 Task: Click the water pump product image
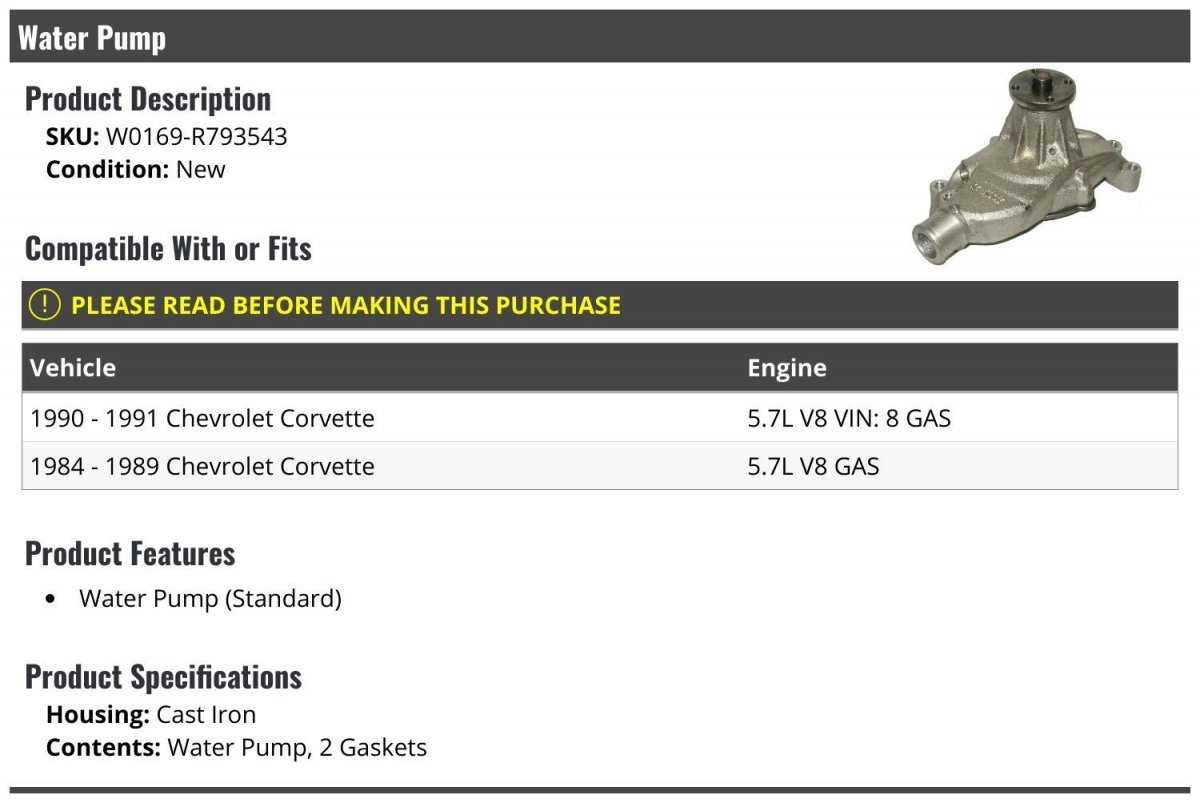click(1027, 166)
